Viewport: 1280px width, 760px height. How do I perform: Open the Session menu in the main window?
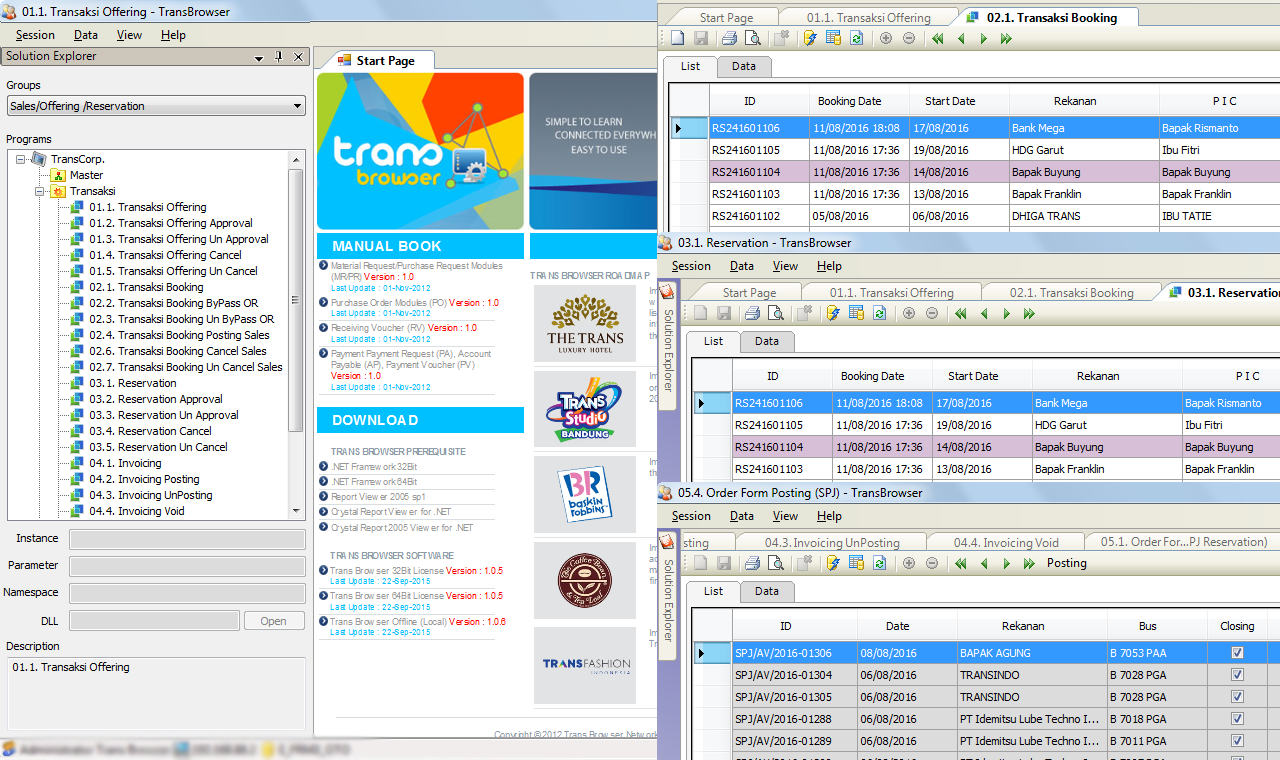[35, 35]
